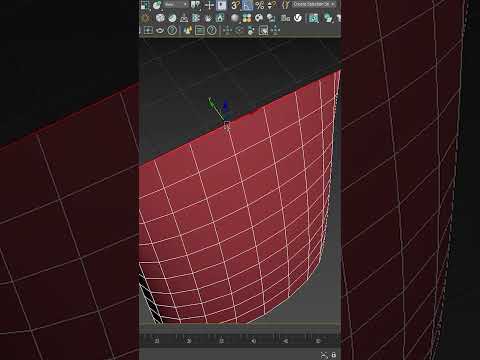This screenshot has width=480, height=360.
Task: Click the blue Z axis of transform gizmo
Action: point(226,105)
